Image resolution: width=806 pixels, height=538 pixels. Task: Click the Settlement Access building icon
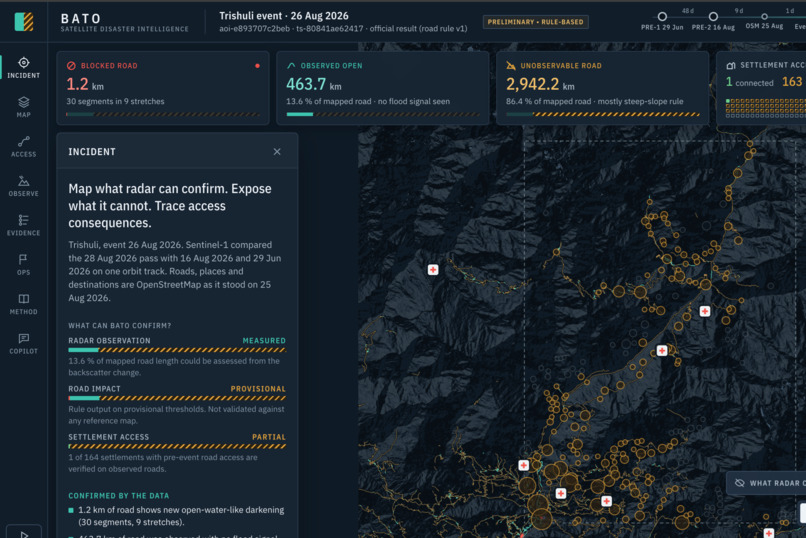[730, 66]
